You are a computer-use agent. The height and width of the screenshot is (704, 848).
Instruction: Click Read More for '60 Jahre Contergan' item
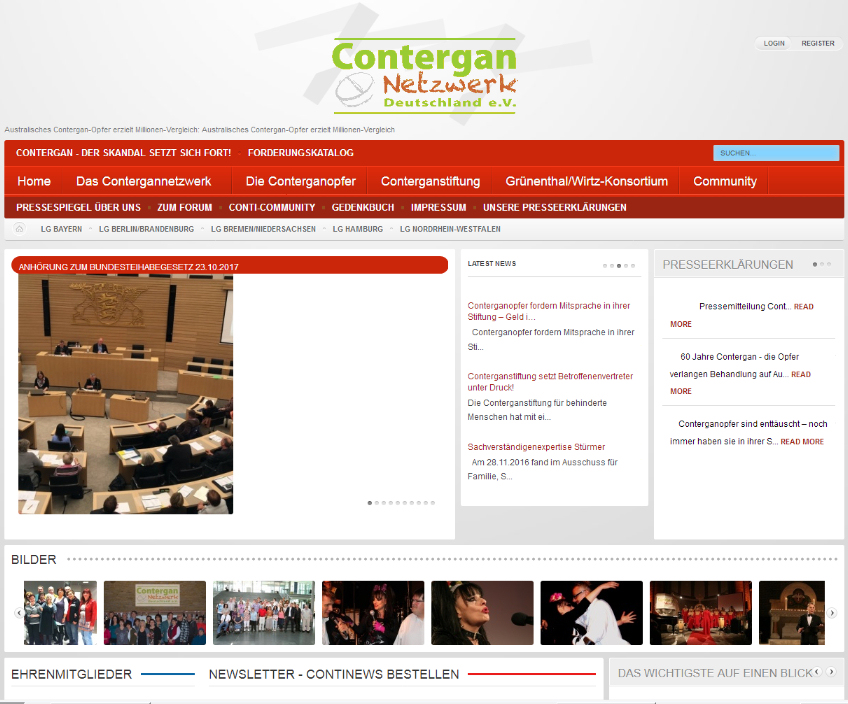tap(801, 374)
